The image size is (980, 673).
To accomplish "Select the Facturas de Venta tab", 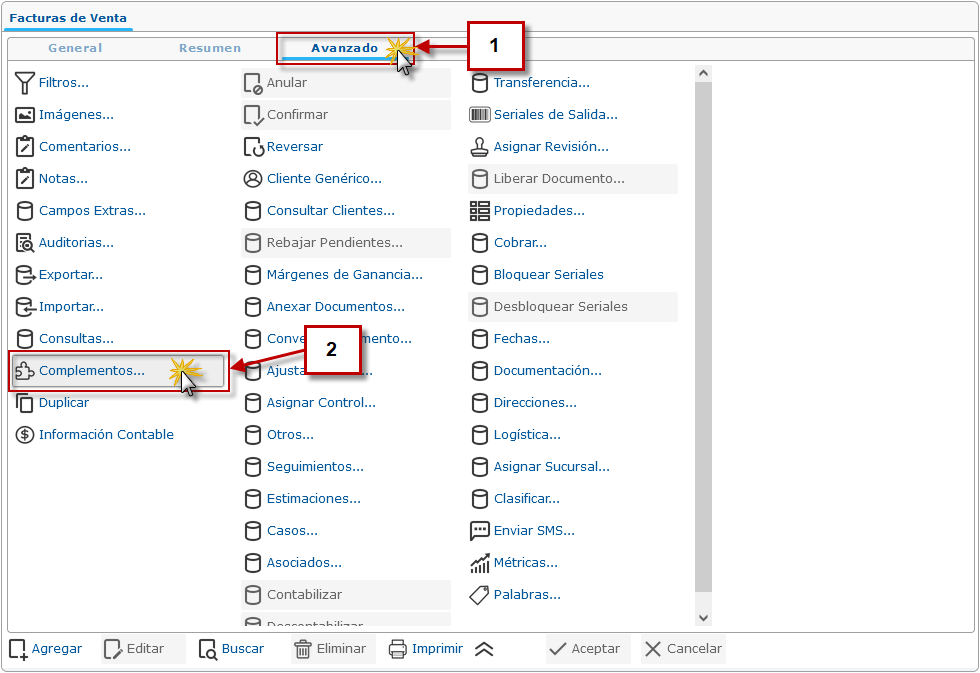I will click(68, 18).
